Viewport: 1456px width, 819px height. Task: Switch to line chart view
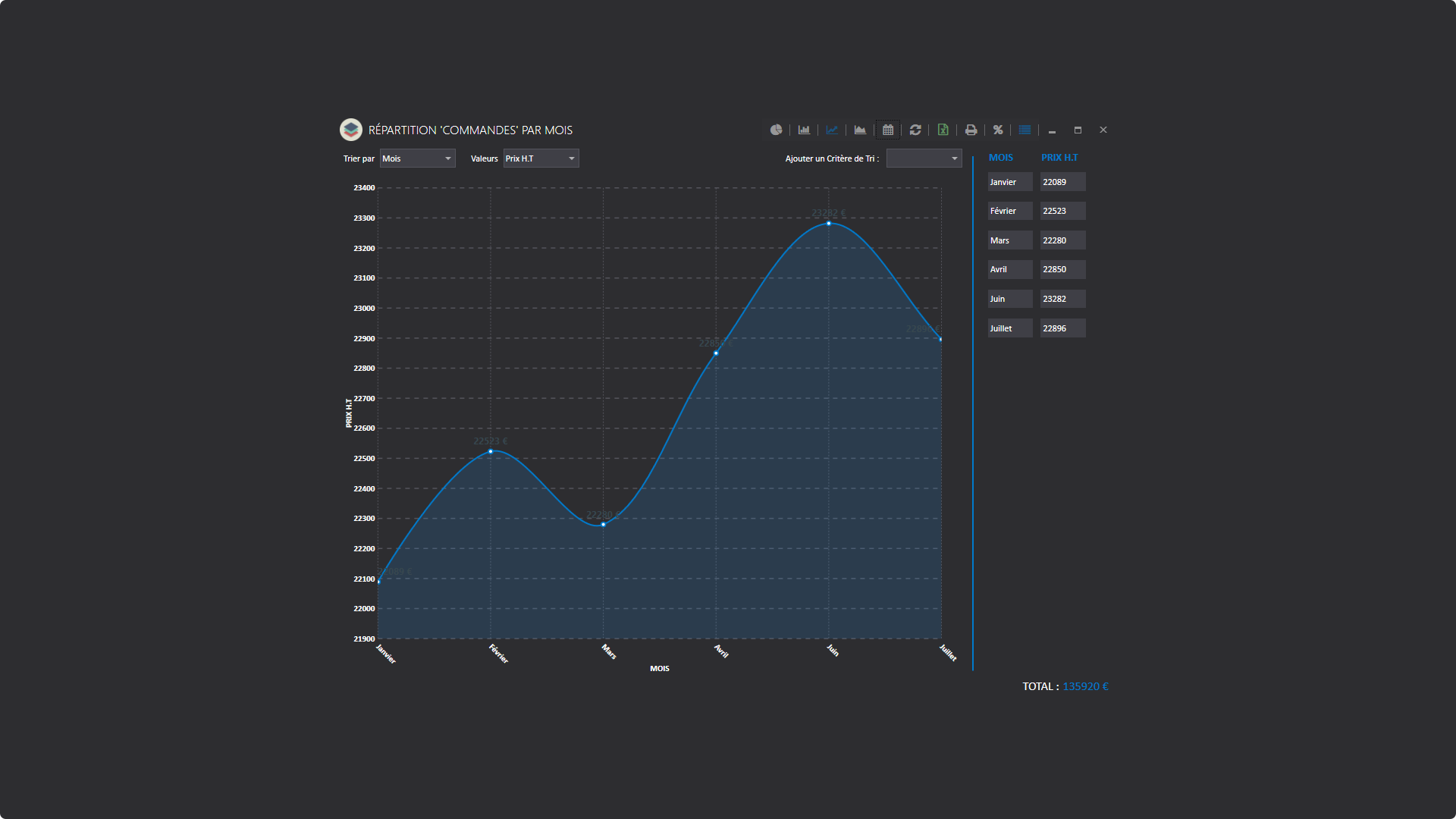coord(832,130)
